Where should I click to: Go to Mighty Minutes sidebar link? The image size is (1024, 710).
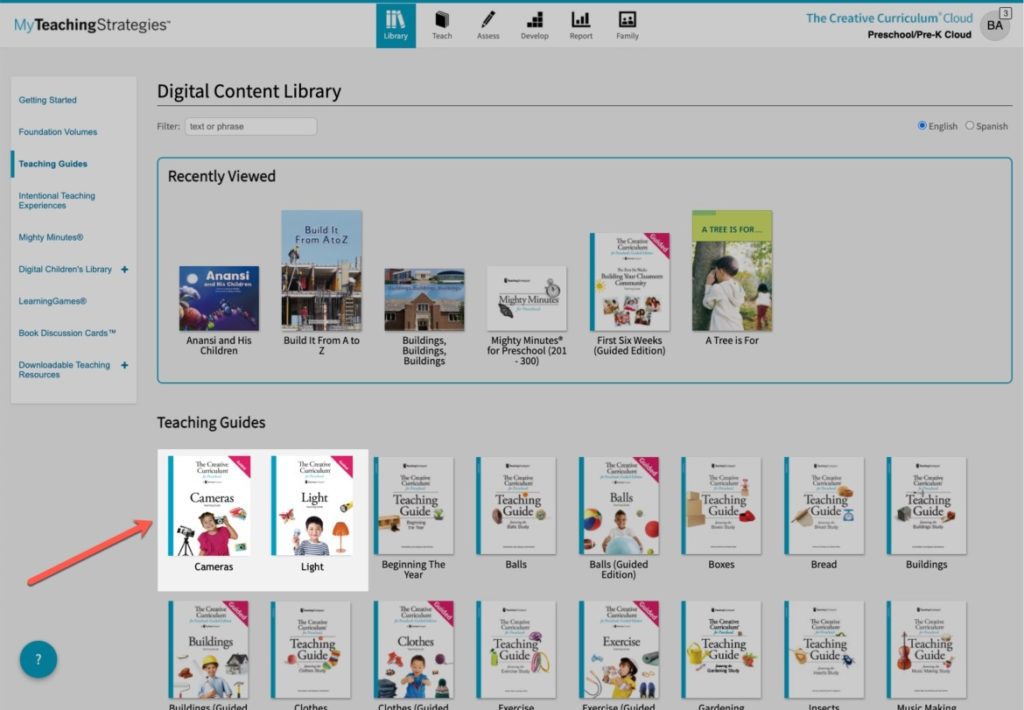point(51,237)
